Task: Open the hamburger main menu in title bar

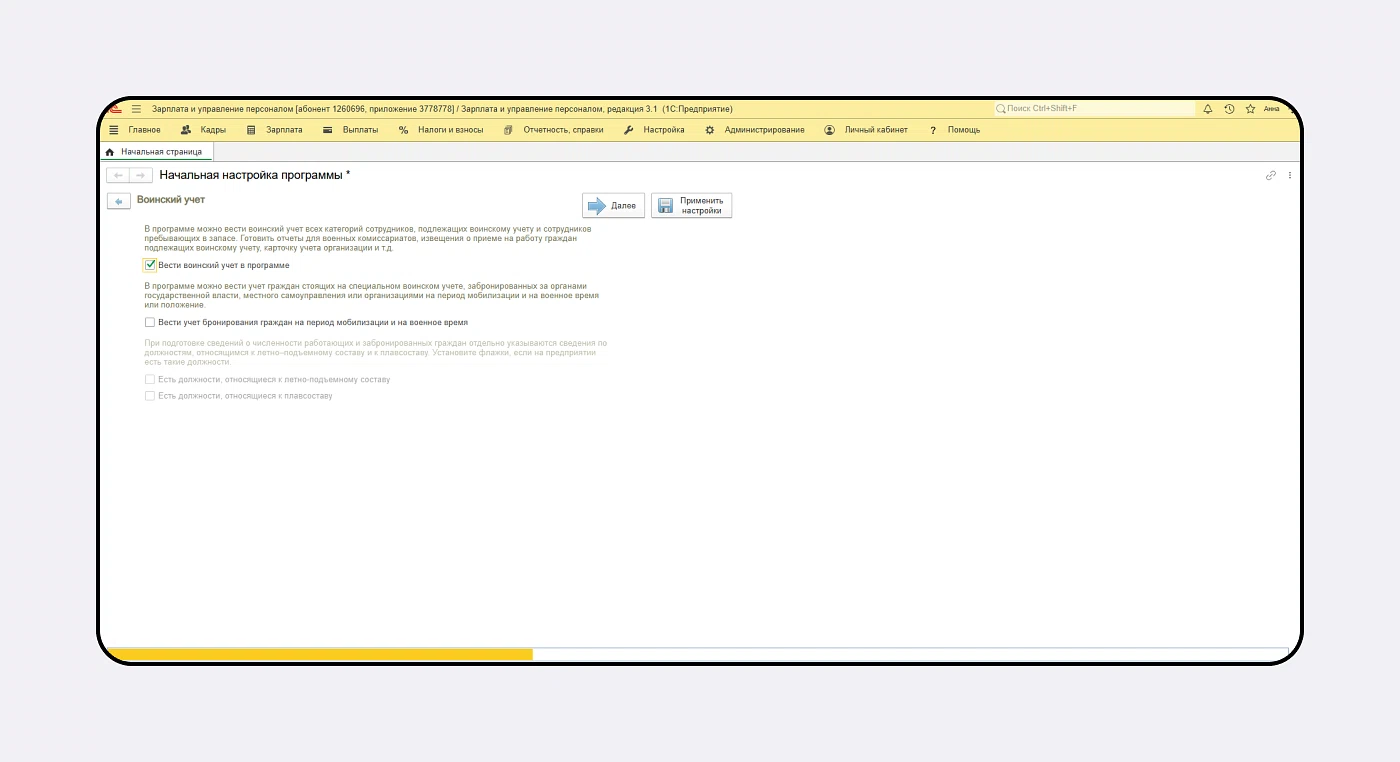Action: (136, 109)
